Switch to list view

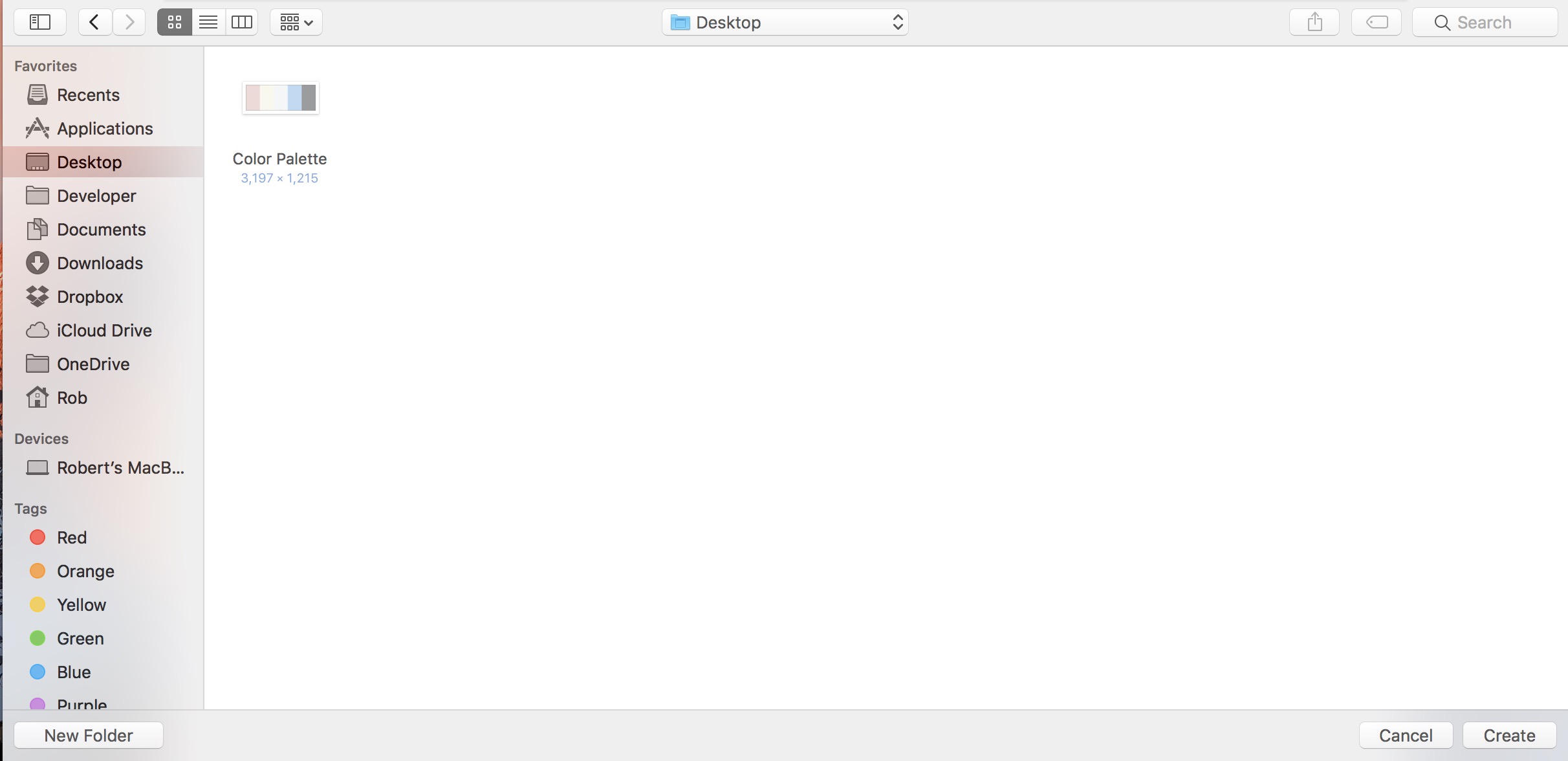point(208,21)
